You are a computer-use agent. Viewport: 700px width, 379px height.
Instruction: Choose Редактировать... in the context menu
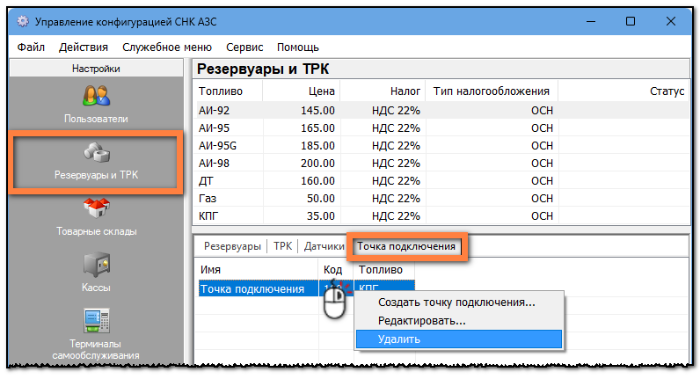tap(459, 321)
